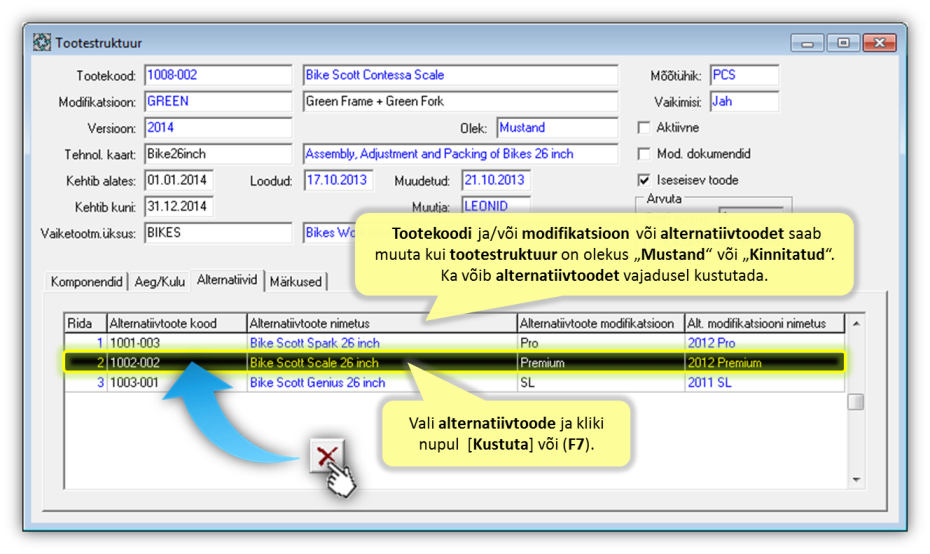Select the Alternatiivid tab

[x=227, y=280]
